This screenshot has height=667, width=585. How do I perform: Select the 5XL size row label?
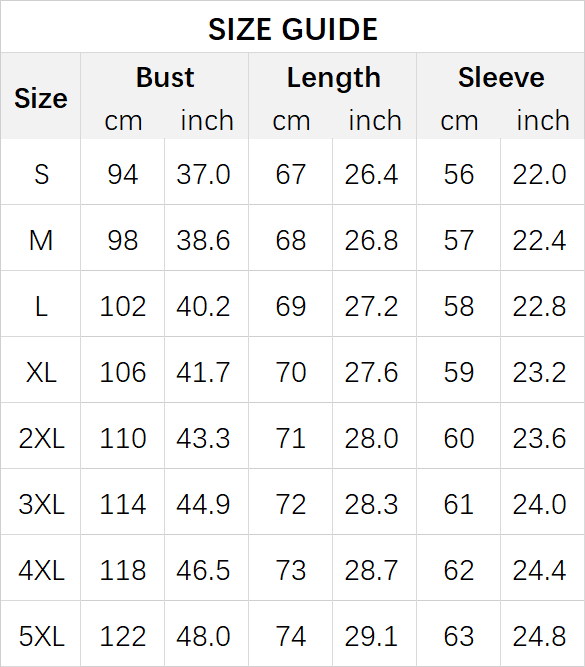tap(41, 636)
